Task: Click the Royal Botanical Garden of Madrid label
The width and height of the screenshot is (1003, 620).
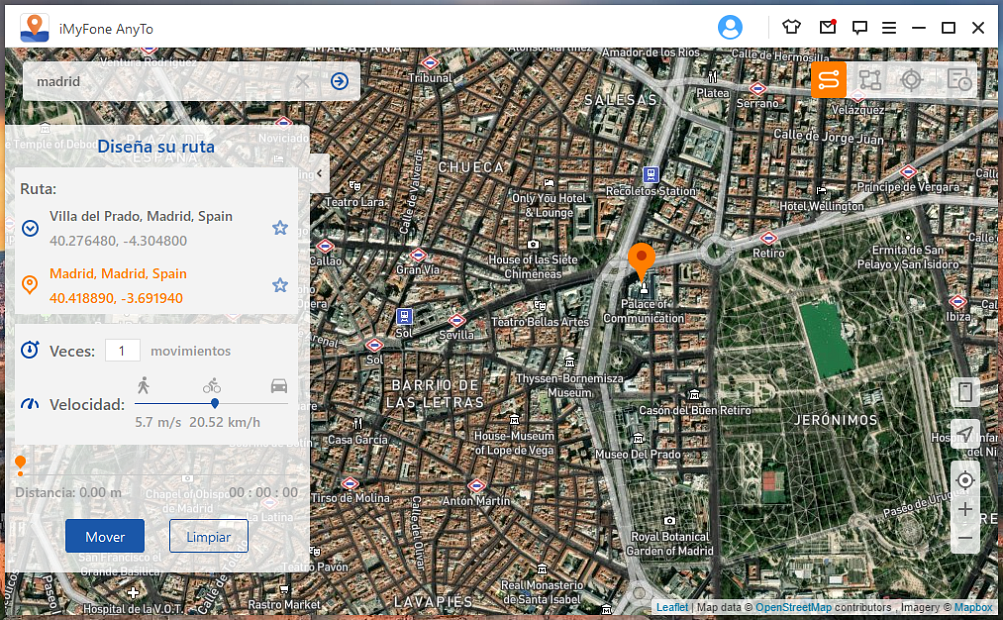Action: (670, 544)
